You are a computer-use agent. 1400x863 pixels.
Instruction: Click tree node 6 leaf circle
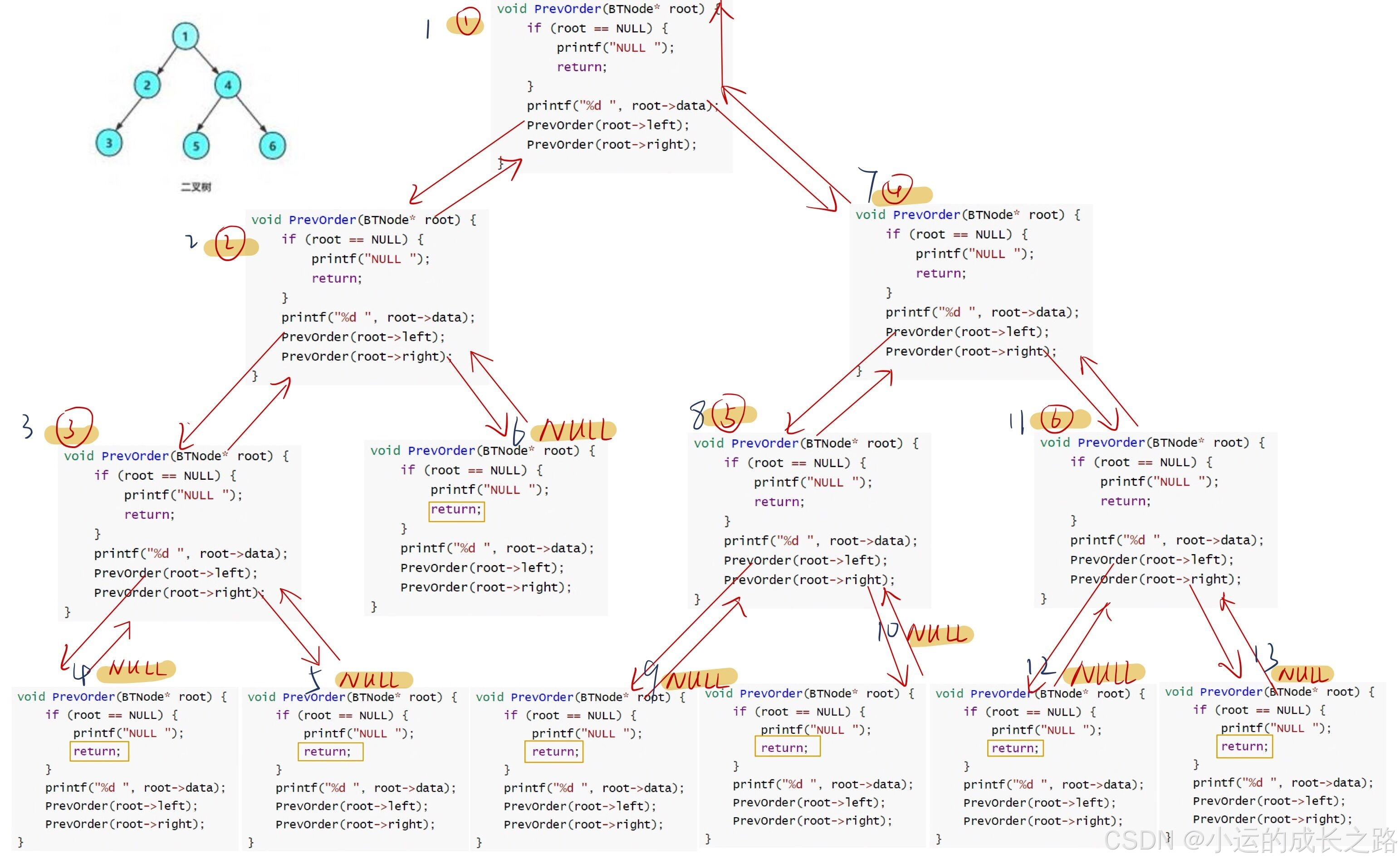(x=272, y=146)
